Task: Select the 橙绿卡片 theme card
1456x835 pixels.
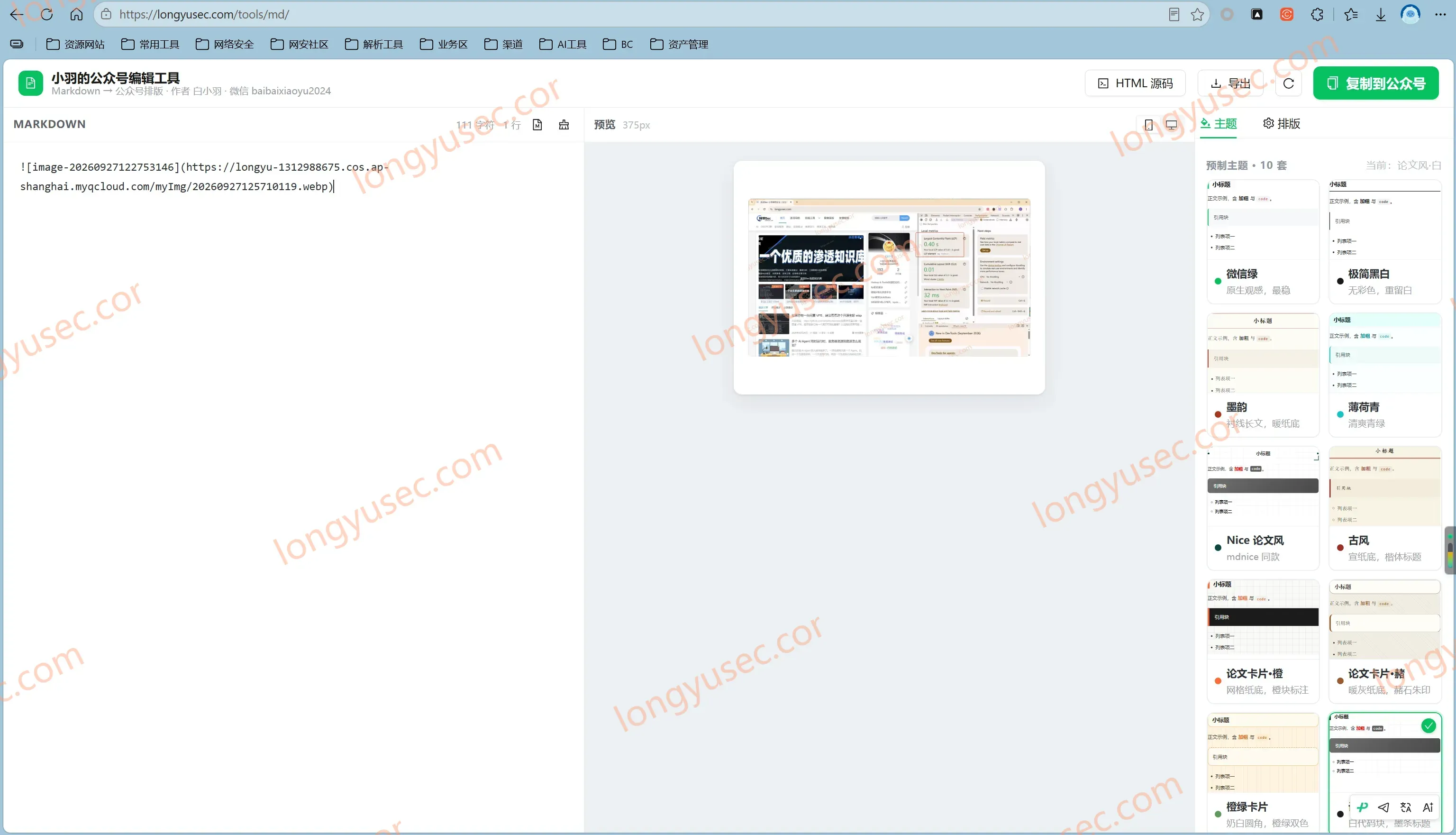Action: coord(1263,773)
